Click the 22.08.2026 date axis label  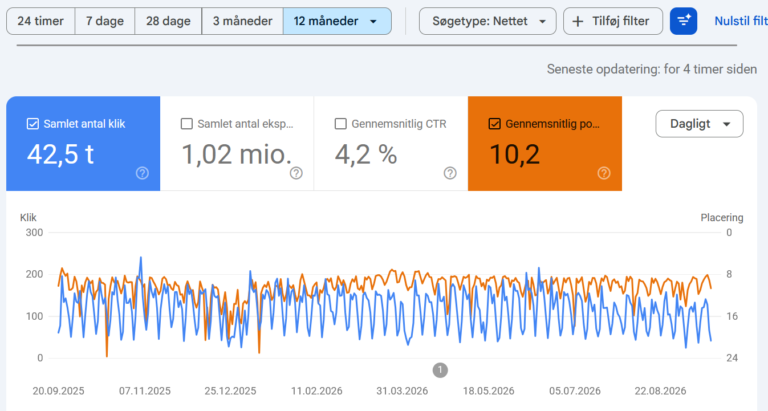(x=660, y=391)
